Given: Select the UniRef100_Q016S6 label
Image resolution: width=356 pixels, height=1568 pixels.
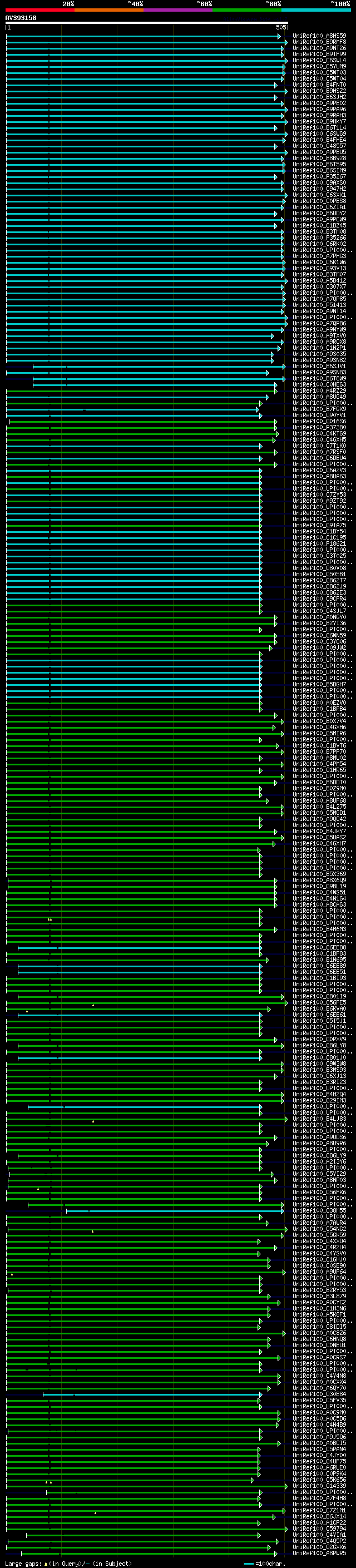Looking at the screenshot, I should click(319, 421).
